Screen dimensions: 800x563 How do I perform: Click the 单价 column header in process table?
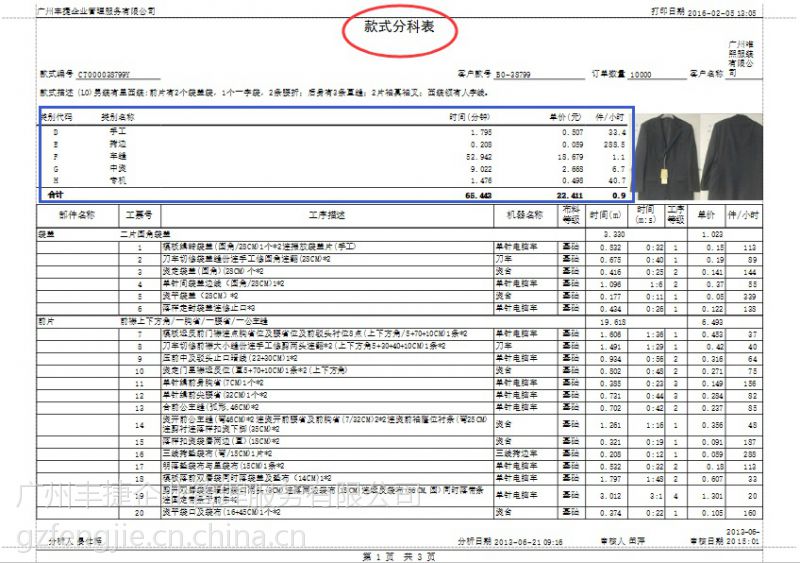(x=706, y=214)
